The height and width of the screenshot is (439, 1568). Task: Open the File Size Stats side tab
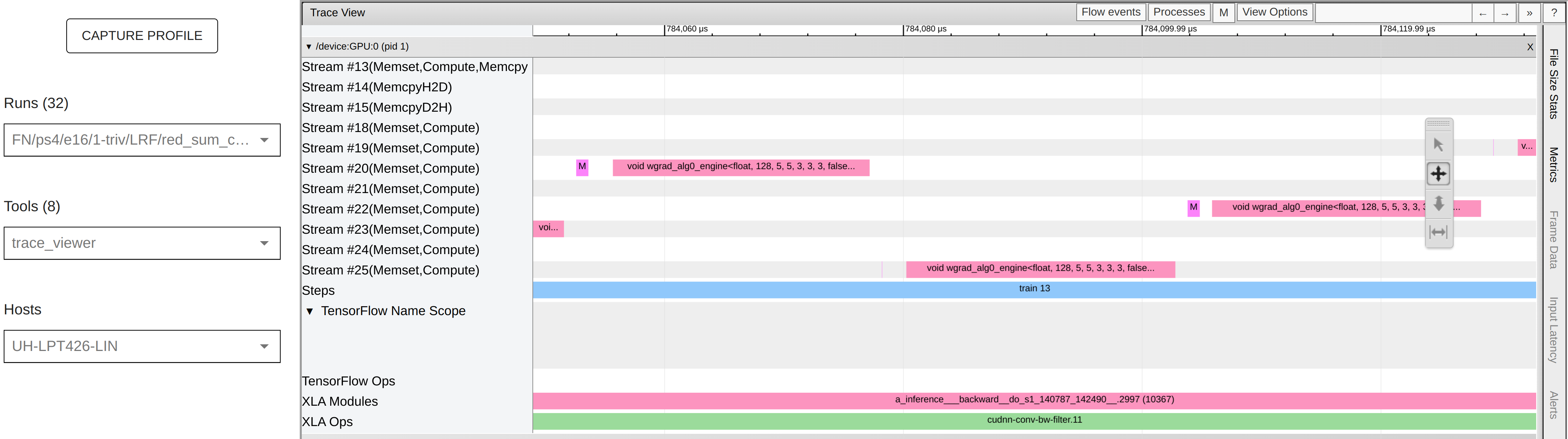pyautogui.click(x=1554, y=83)
